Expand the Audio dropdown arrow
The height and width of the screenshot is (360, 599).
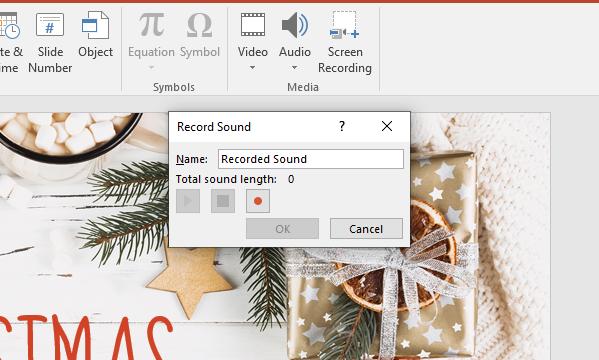tap(295, 68)
